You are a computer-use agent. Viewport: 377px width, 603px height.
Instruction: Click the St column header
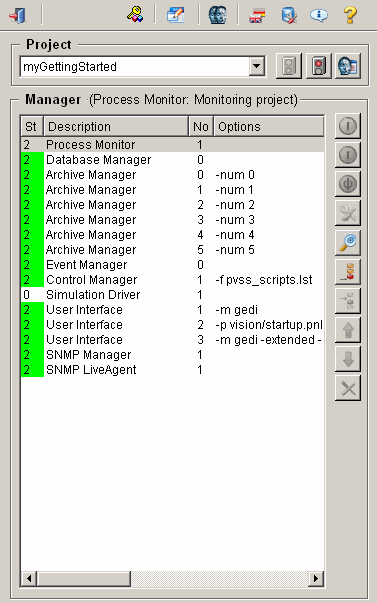[x=32, y=127]
